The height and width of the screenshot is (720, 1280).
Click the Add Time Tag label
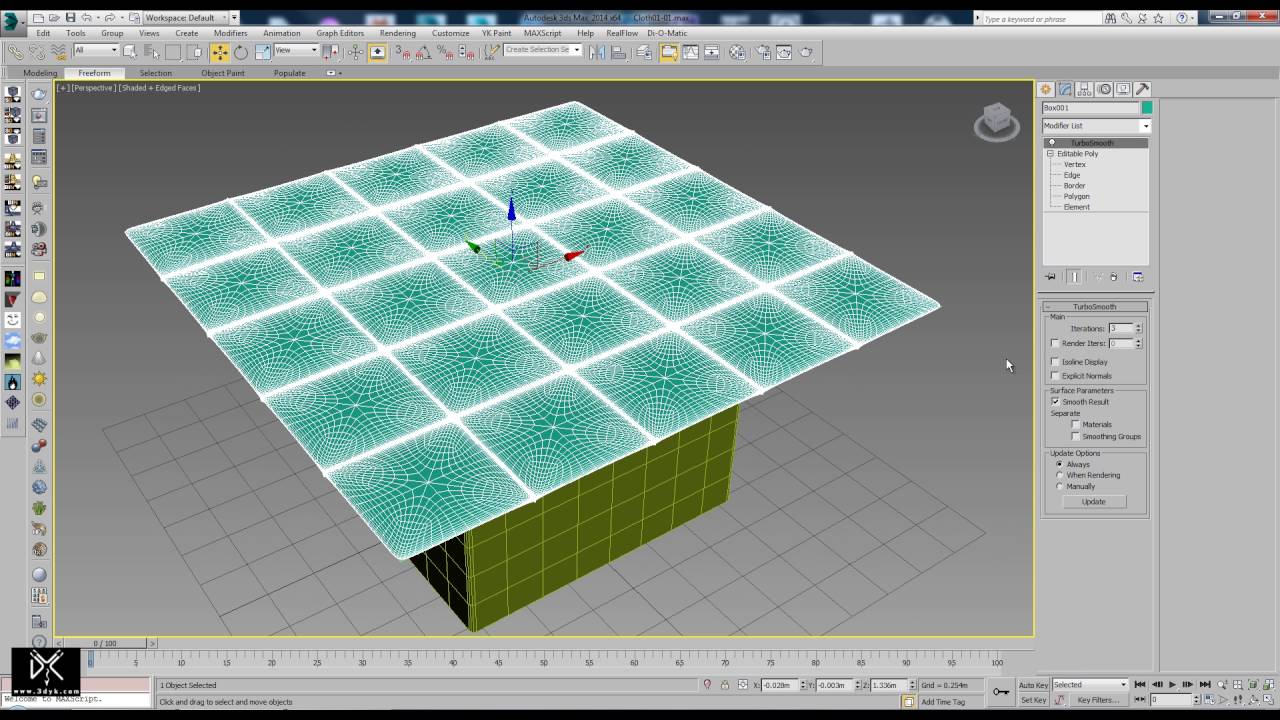pos(943,702)
